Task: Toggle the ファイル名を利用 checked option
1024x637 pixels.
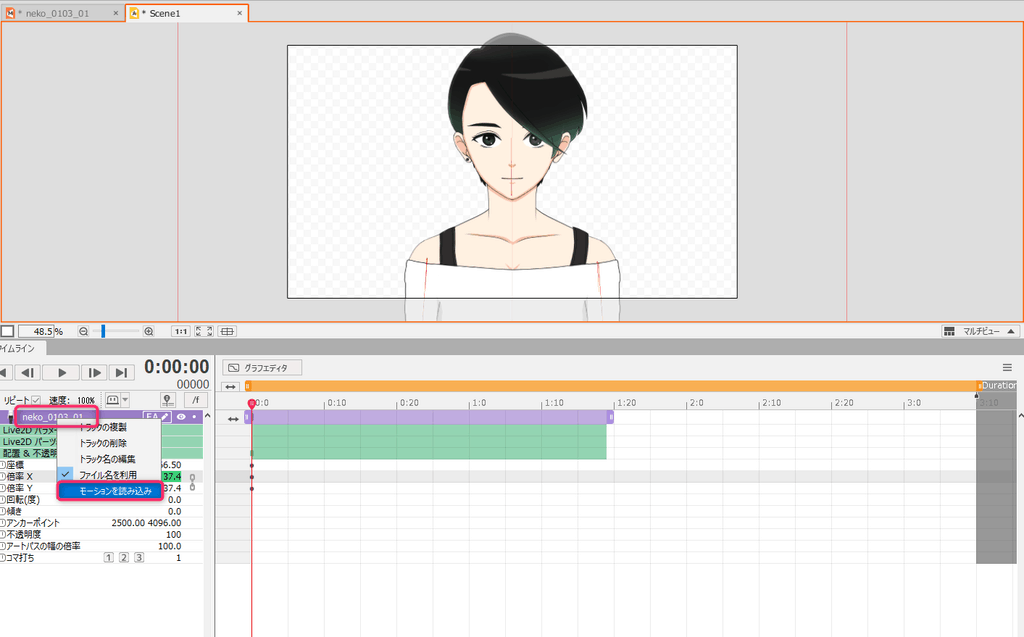Action: coord(107,474)
